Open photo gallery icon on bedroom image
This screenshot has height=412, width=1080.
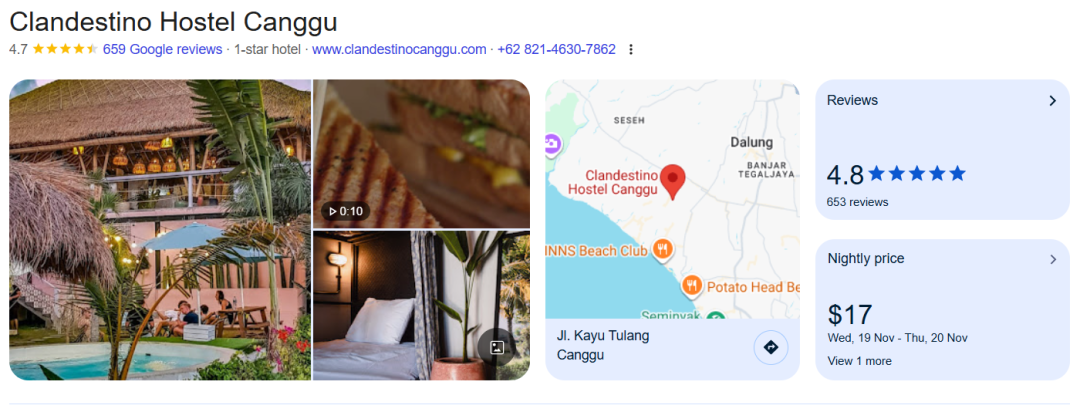tap(497, 347)
